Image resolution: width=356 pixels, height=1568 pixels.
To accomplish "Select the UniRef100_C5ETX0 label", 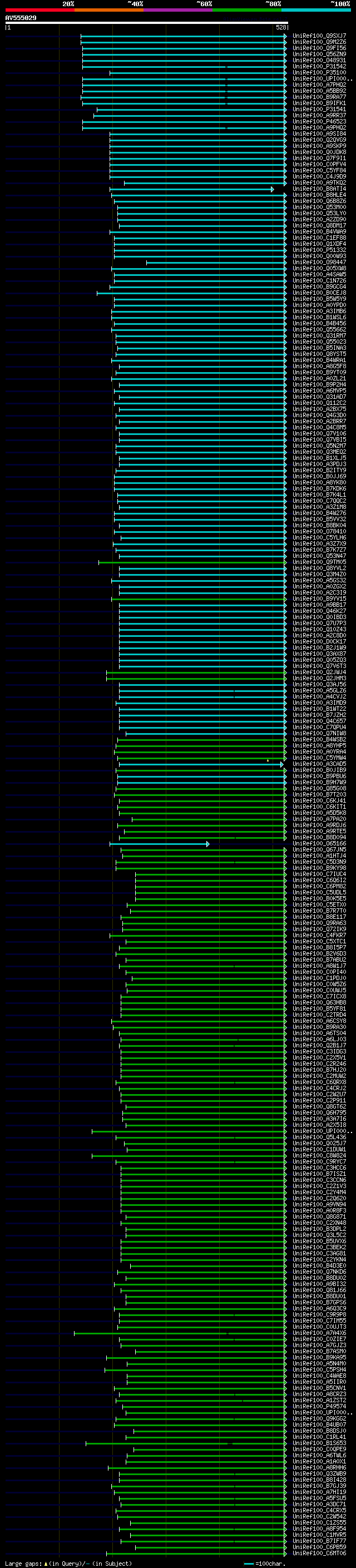I will click(x=319, y=904).
